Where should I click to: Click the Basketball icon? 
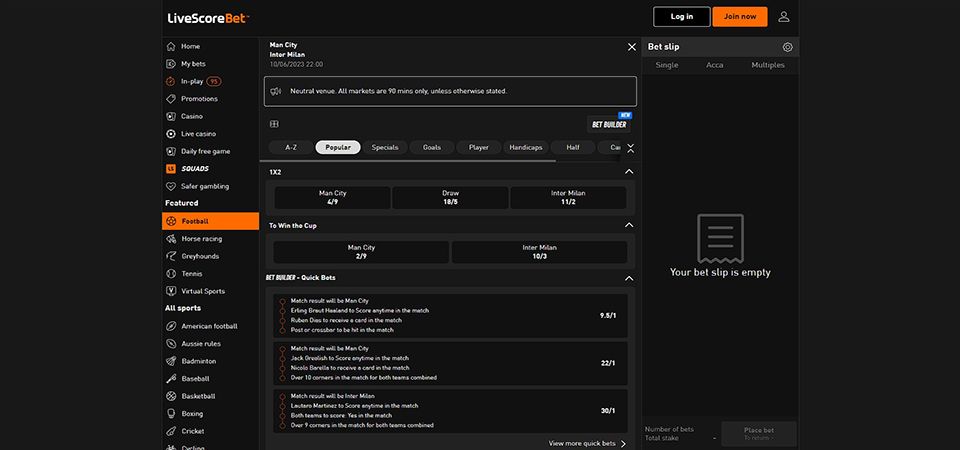[171, 396]
